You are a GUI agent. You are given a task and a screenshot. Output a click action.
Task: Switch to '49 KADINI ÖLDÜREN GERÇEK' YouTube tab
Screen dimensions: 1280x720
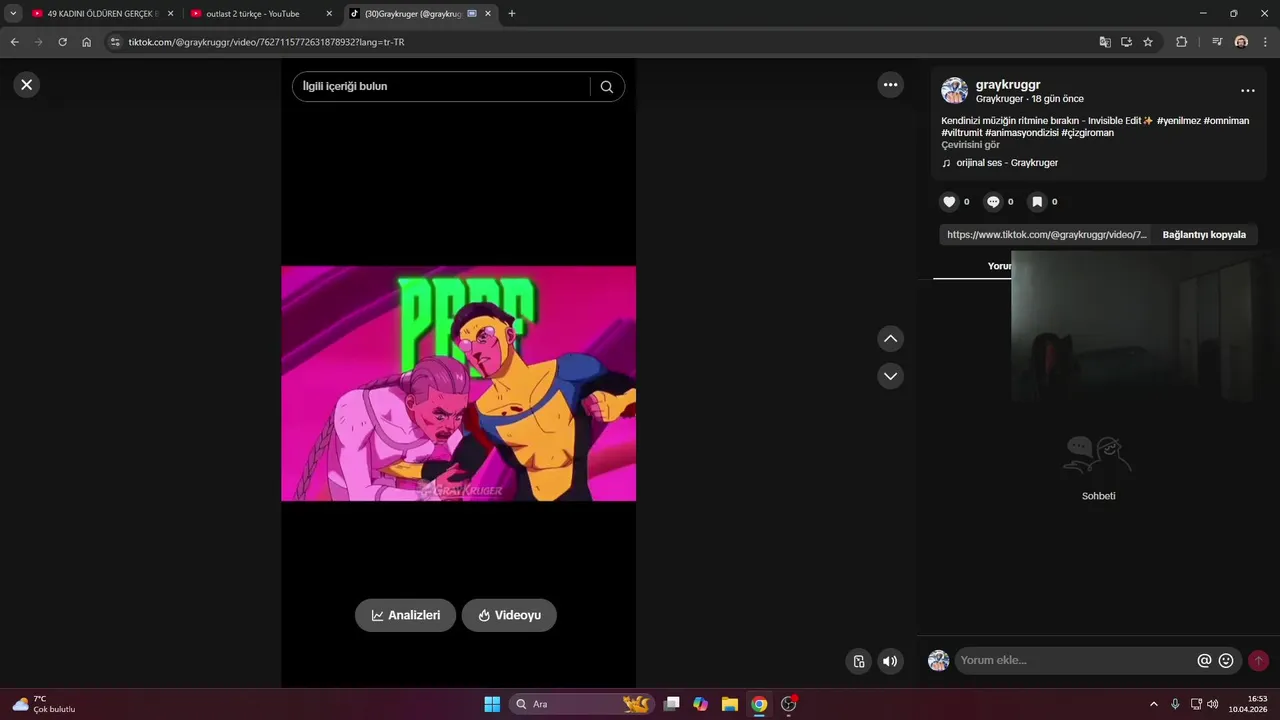click(x=100, y=14)
